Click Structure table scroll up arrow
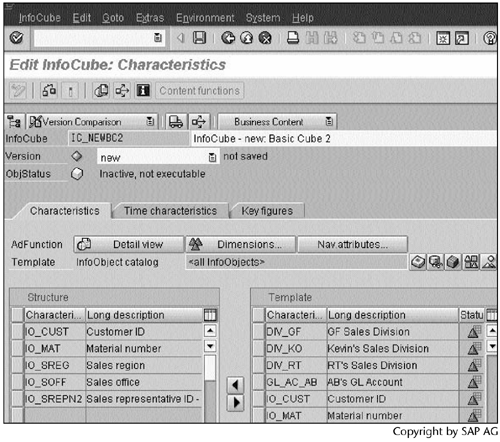Screen dimensions: 500x442 pyautogui.click(x=210, y=331)
